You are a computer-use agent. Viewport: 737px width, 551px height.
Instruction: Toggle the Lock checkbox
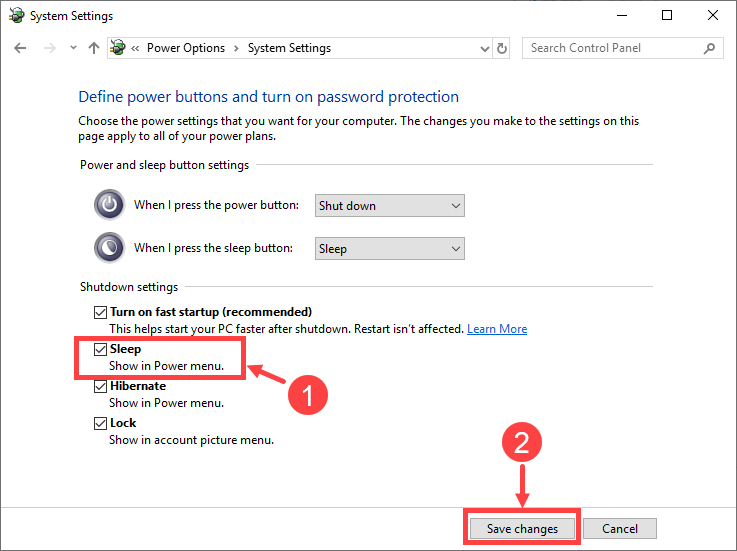click(99, 423)
